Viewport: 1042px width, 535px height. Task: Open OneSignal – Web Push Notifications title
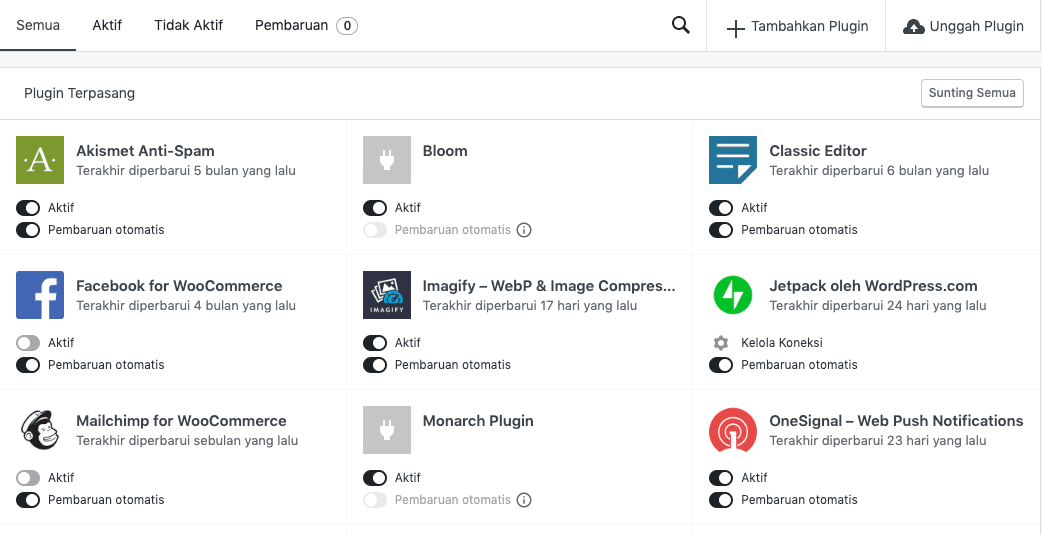tap(896, 421)
